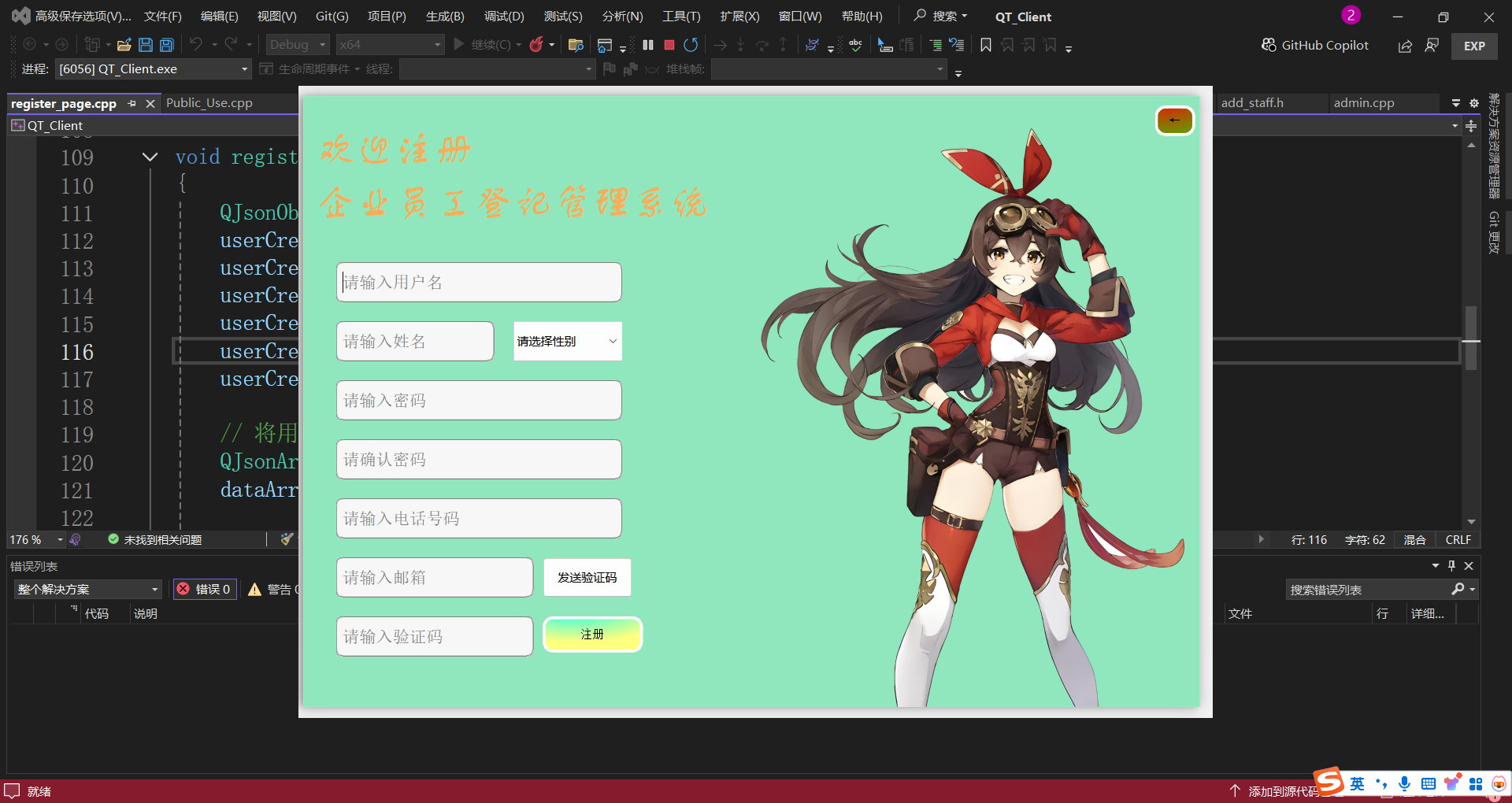
Task: Expand the process QT_Client.exe dropdown
Action: (x=244, y=69)
